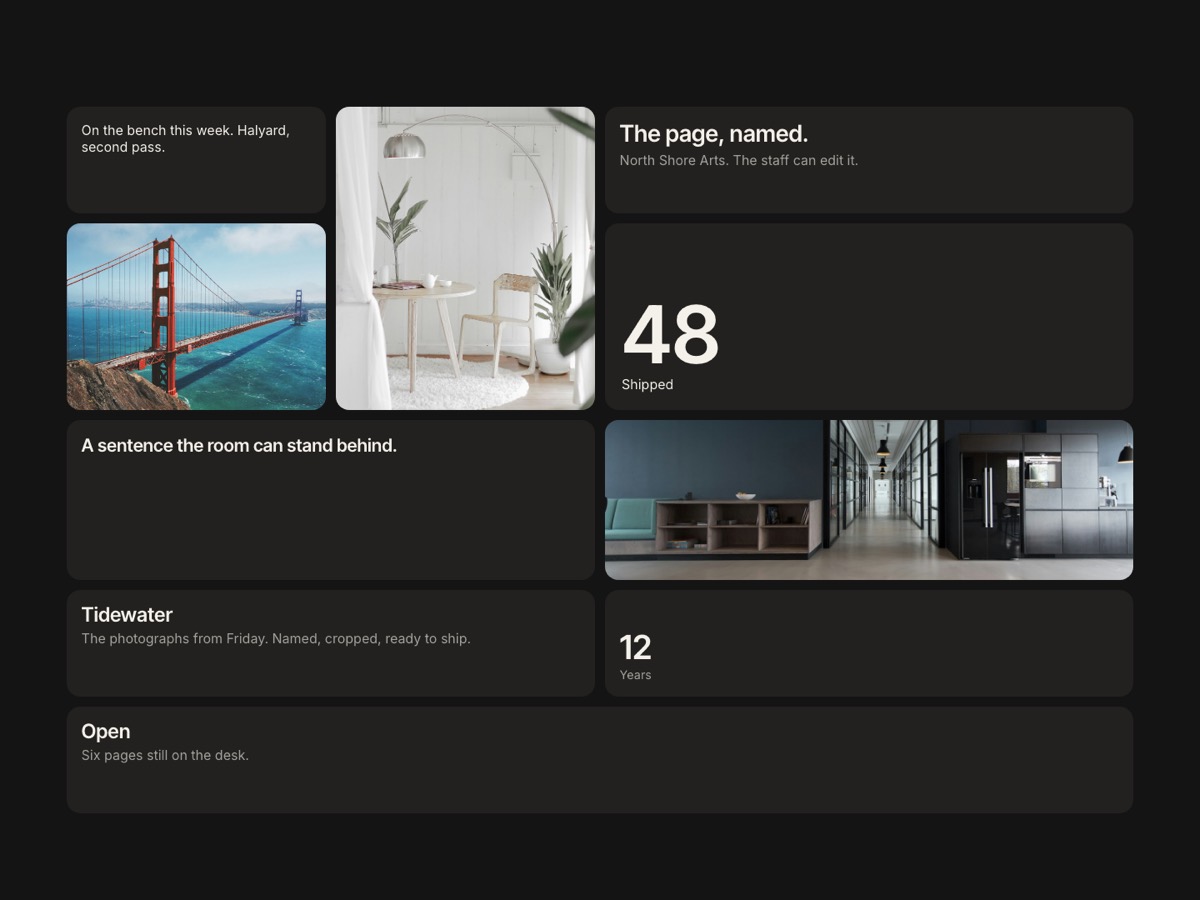The height and width of the screenshot is (900, 1200).
Task: Click 'North Shore Arts. The staff can edit it.'
Action: [x=739, y=160]
